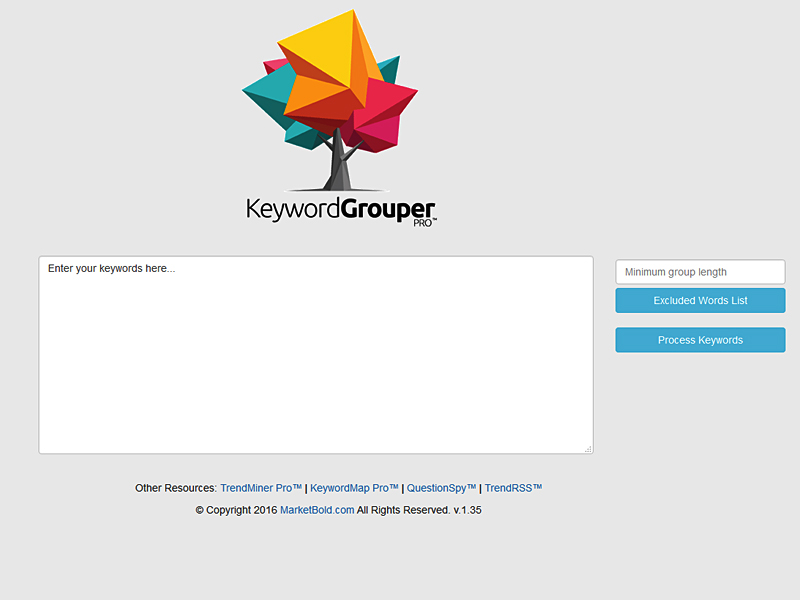The width and height of the screenshot is (800, 600).
Task: Focus the Minimum group length field
Action: pyautogui.click(x=700, y=272)
